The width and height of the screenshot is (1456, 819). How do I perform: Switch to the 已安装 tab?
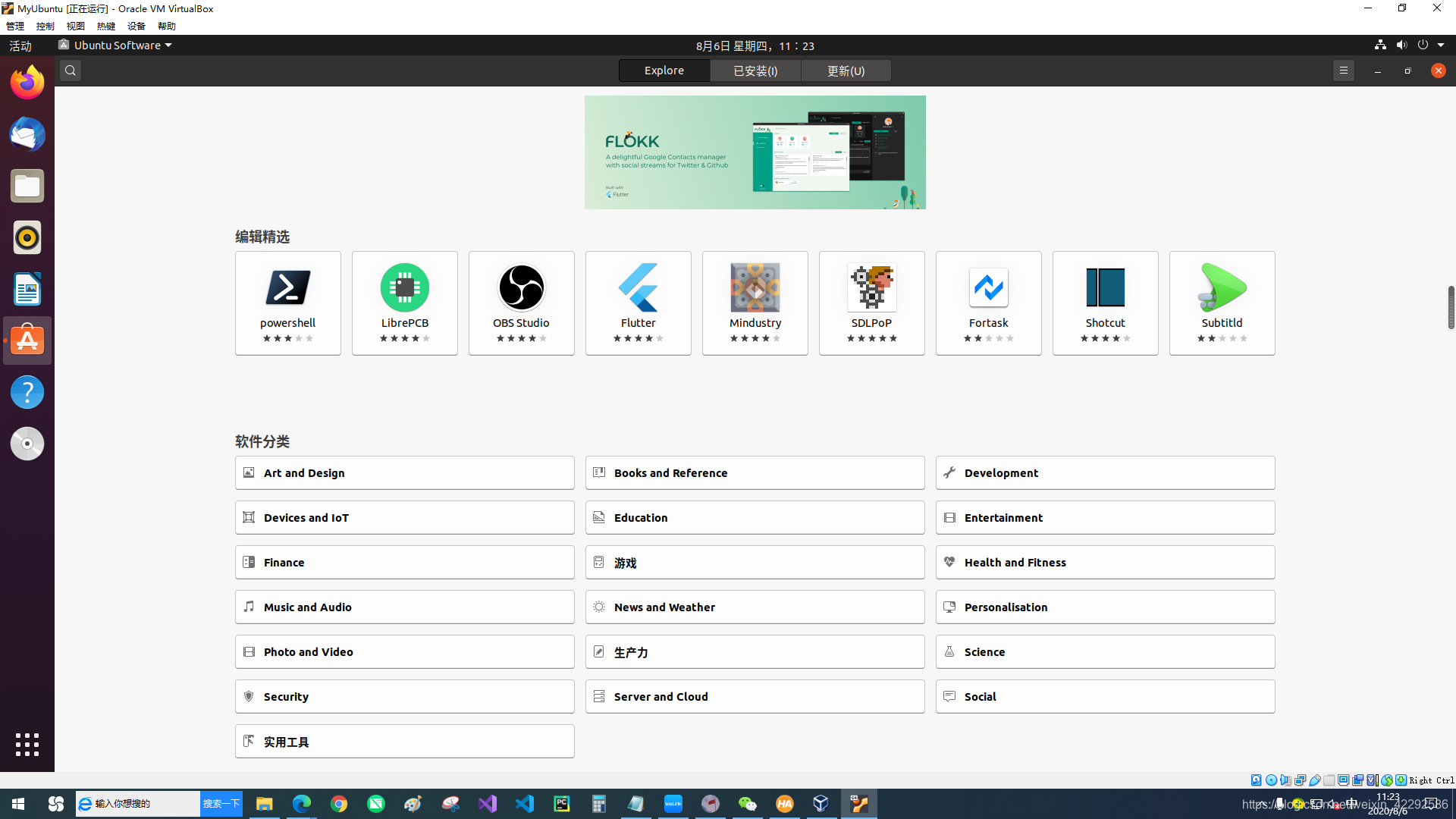[x=755, y=70]
